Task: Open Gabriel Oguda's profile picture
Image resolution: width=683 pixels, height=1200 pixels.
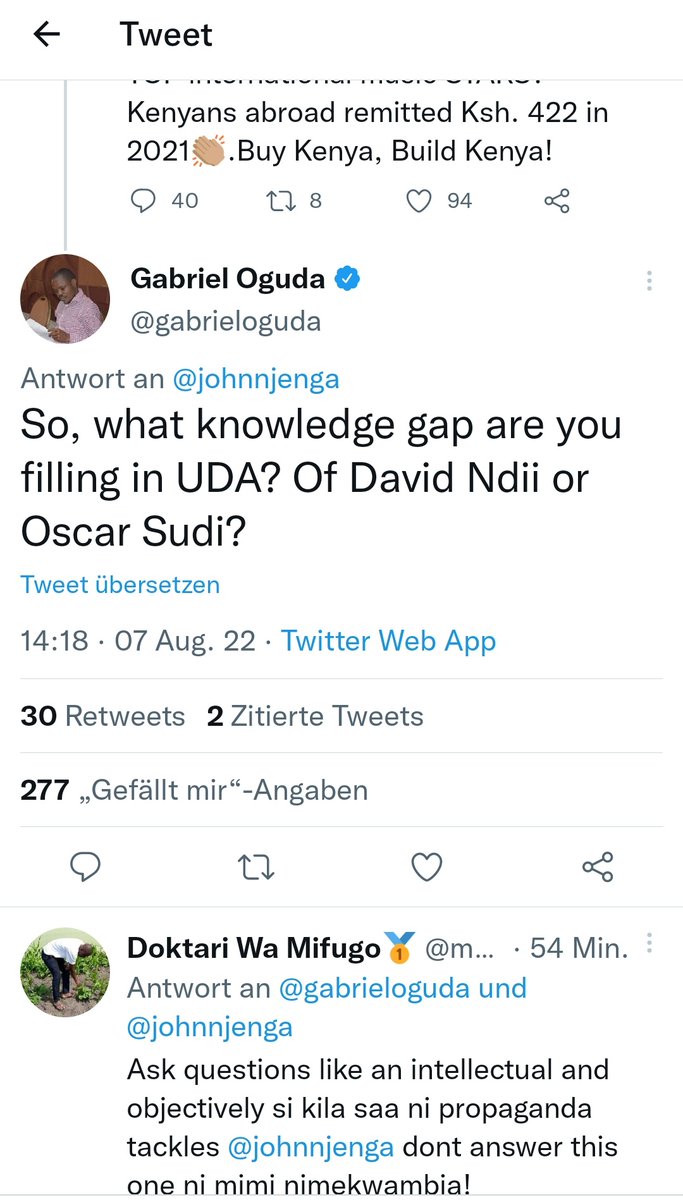Action: tap(65, 299)
